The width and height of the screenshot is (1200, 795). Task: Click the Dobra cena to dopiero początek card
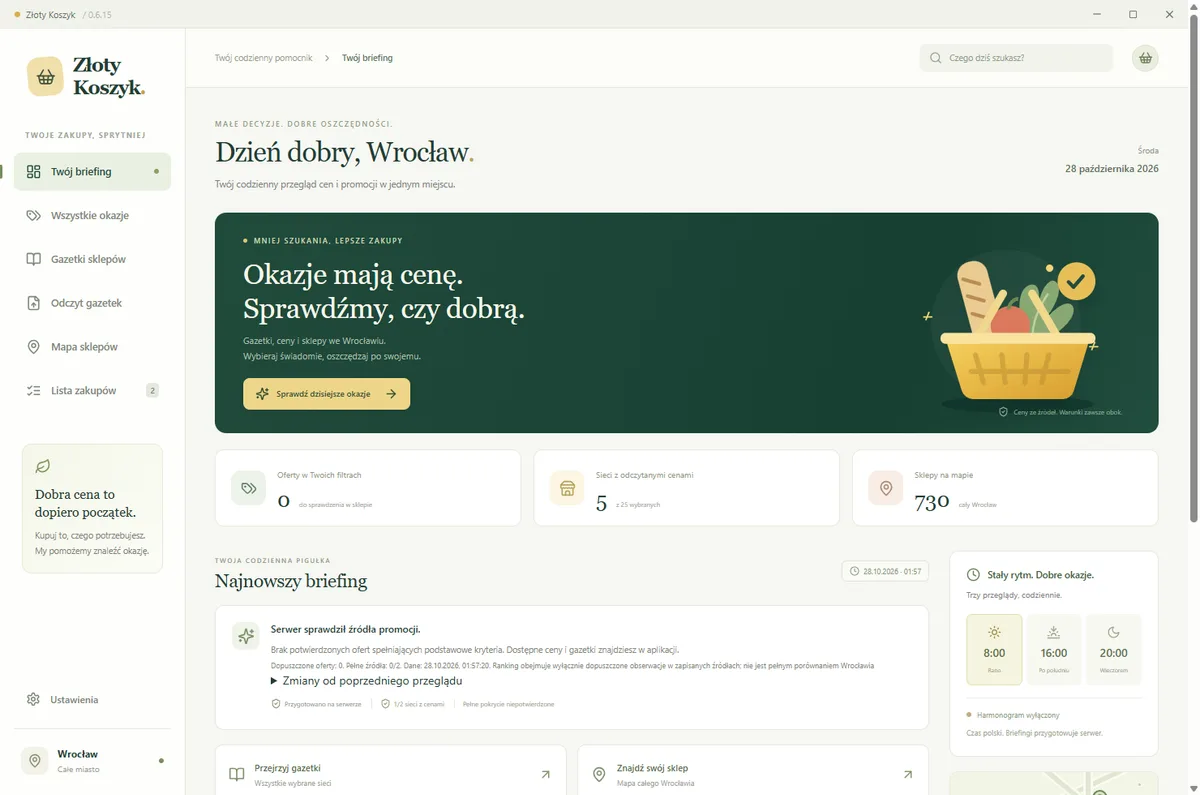[x=92, y=509]
